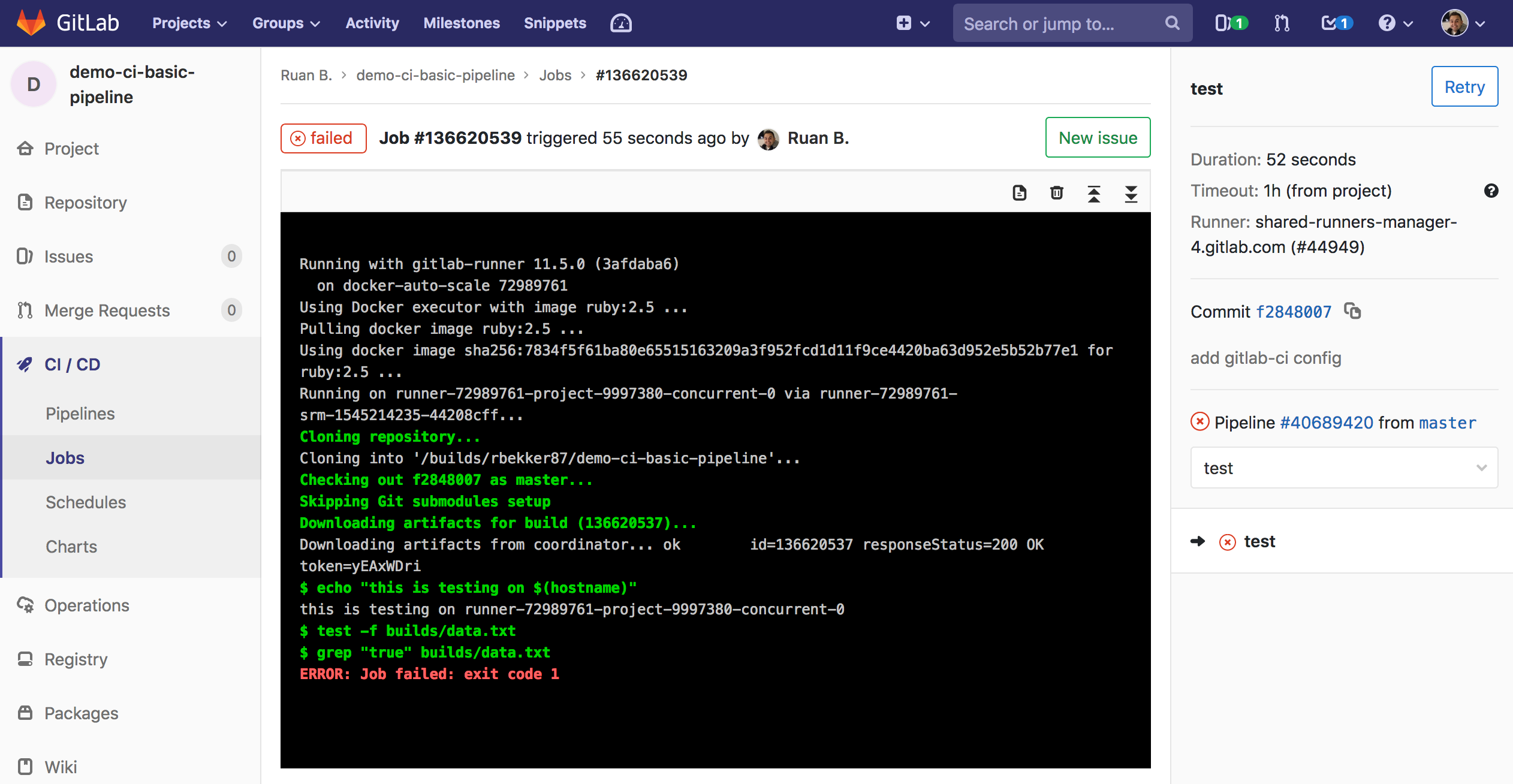Open the Milestones section
Image resolution: width=1513 pixels, height=784 pixels.
[x=462, y=23]
